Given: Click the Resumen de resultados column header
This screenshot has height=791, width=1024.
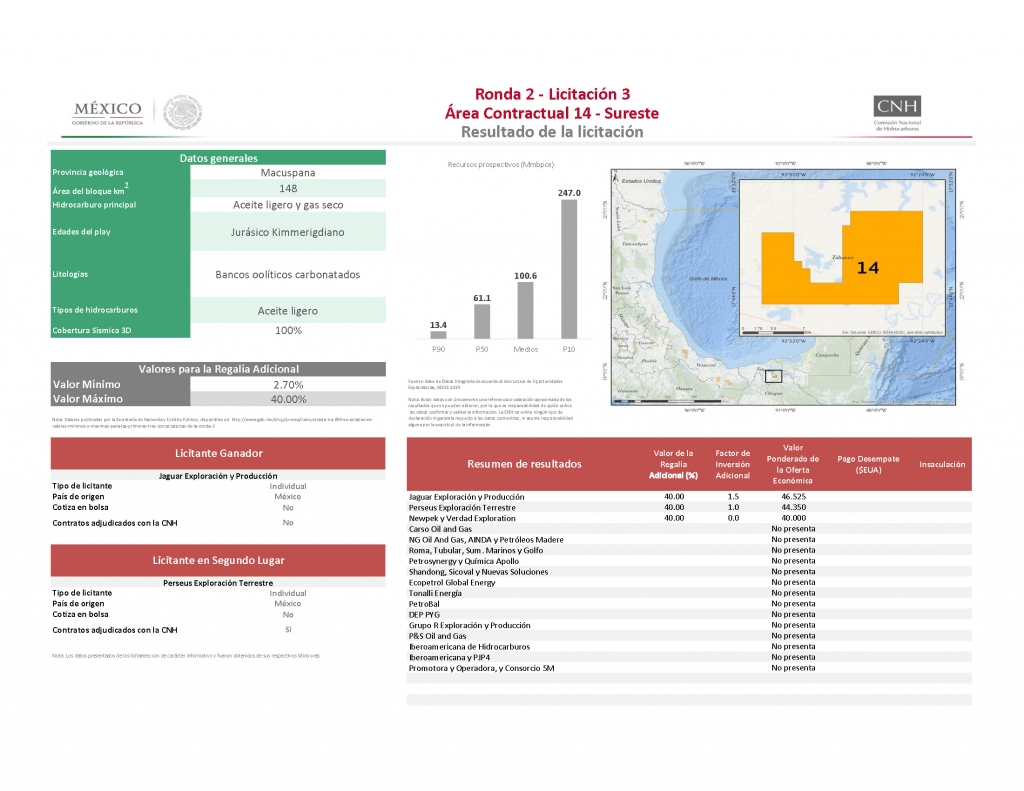Looking at the screenshot, I should tap(524, 464).
